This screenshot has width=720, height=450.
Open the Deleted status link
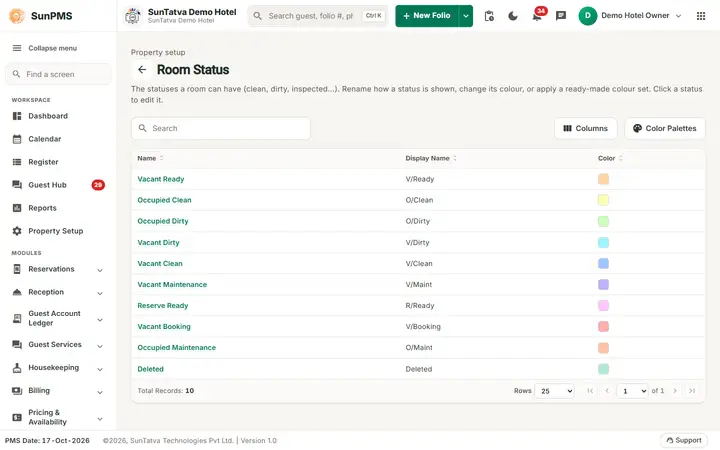coord(150,369)
